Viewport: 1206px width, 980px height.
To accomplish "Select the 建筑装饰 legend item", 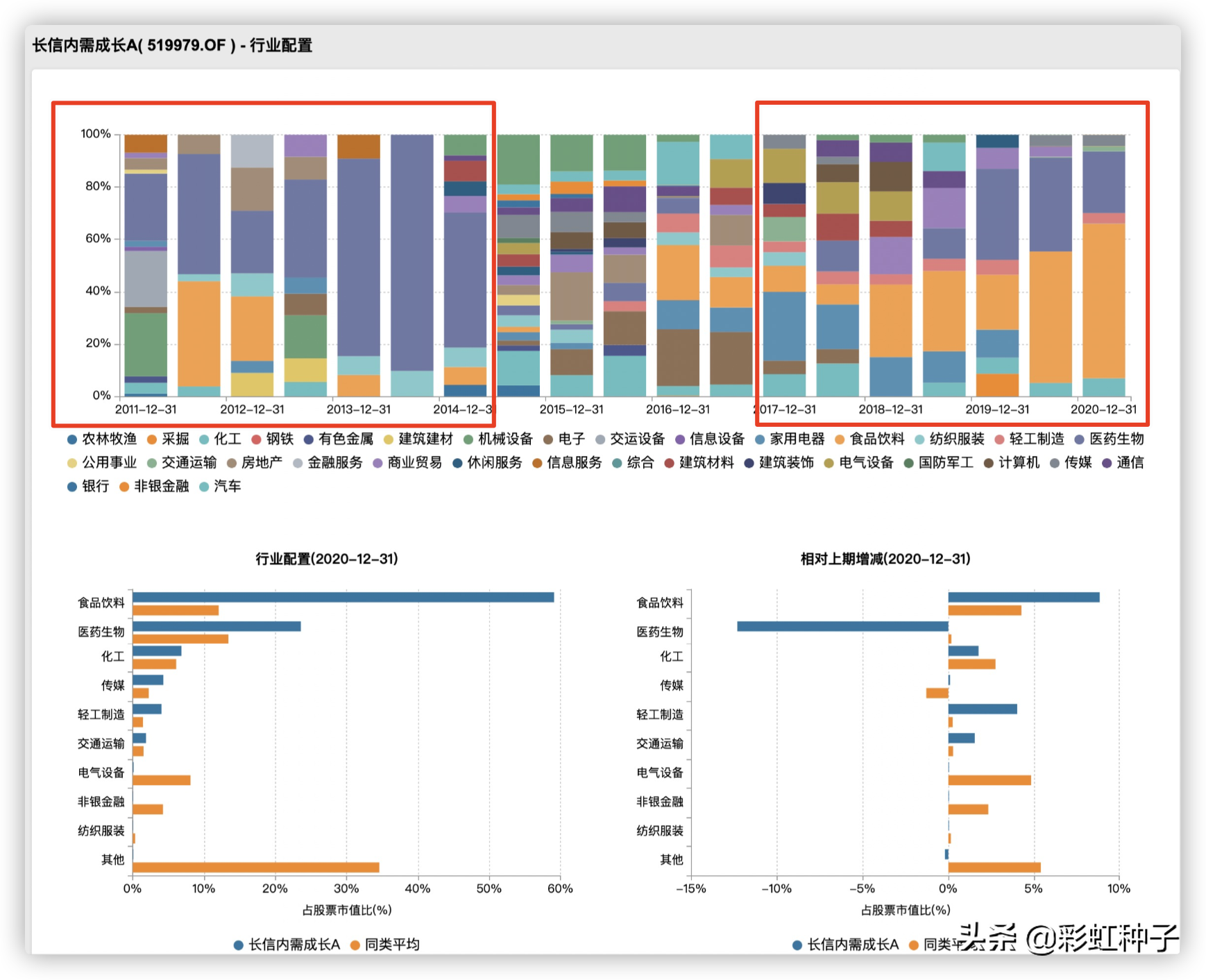I will click(779, 462).
